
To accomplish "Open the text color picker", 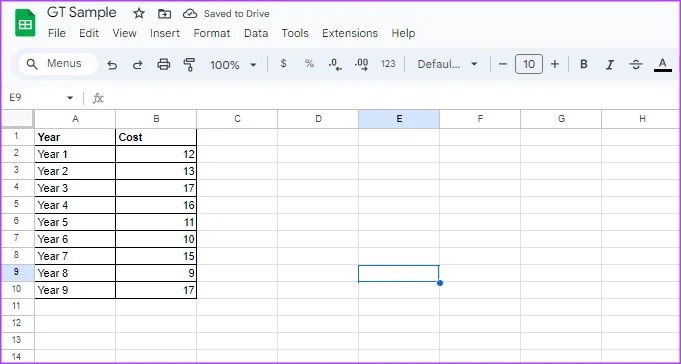I will click(x=662, y=65).
